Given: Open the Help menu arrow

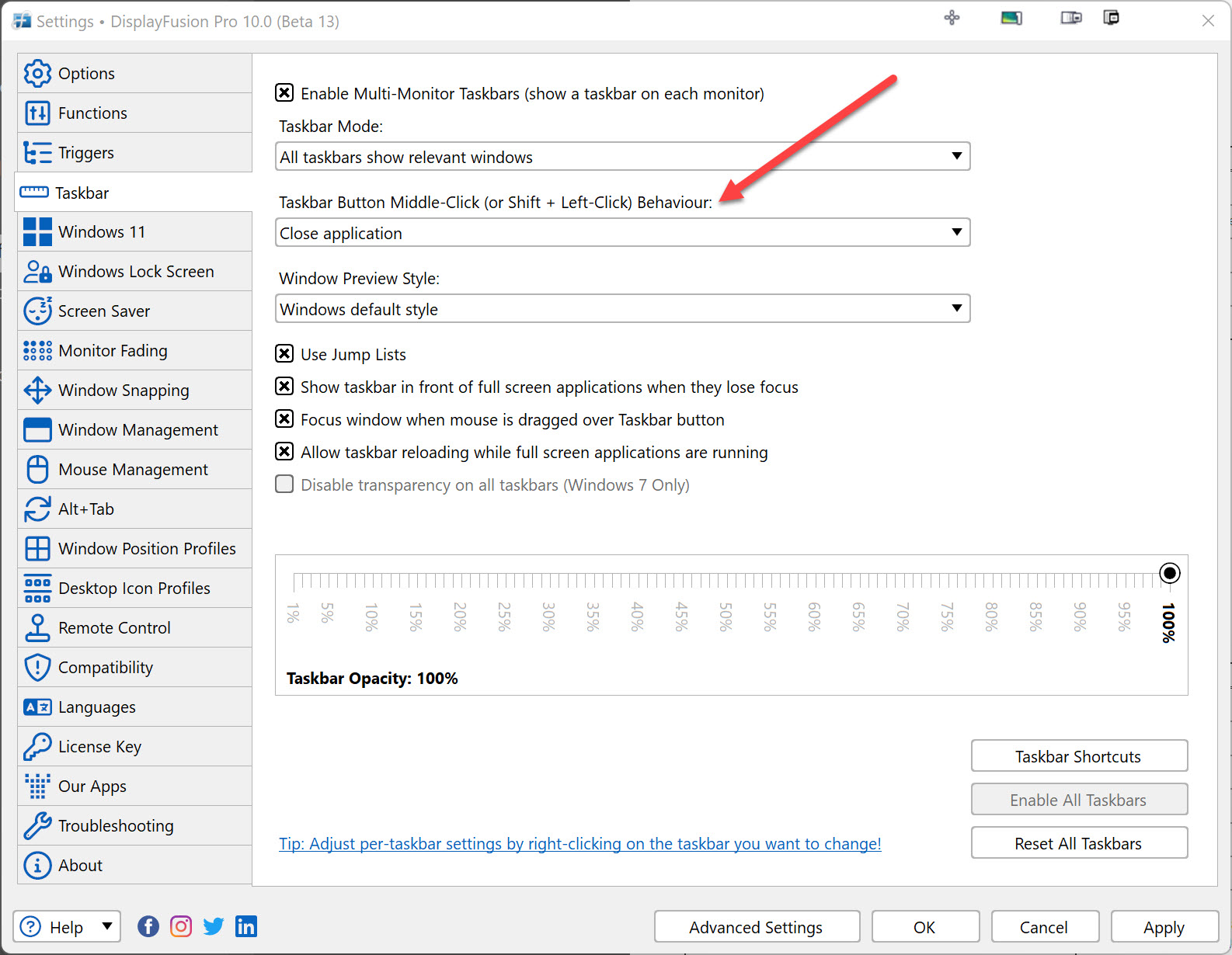Looking at the screenshot, I should (x=107, y=926).
